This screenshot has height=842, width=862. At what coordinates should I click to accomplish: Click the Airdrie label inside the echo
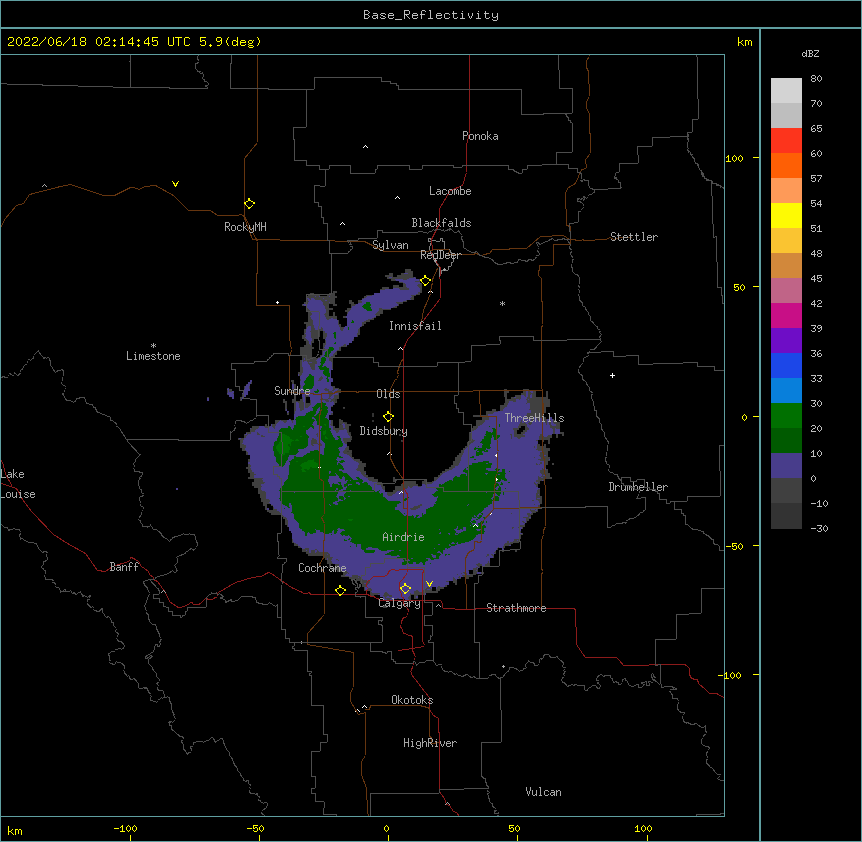point(404,537)
